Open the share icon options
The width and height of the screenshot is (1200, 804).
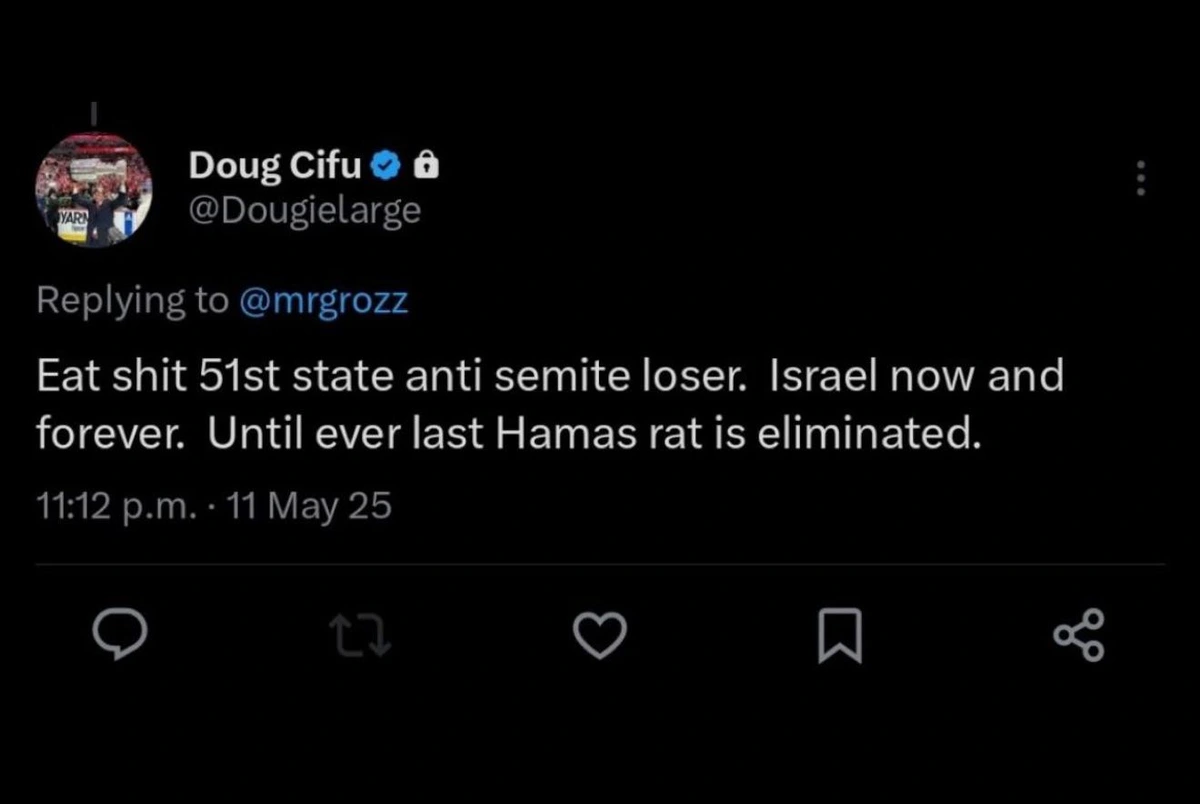tap(1080, 635)
